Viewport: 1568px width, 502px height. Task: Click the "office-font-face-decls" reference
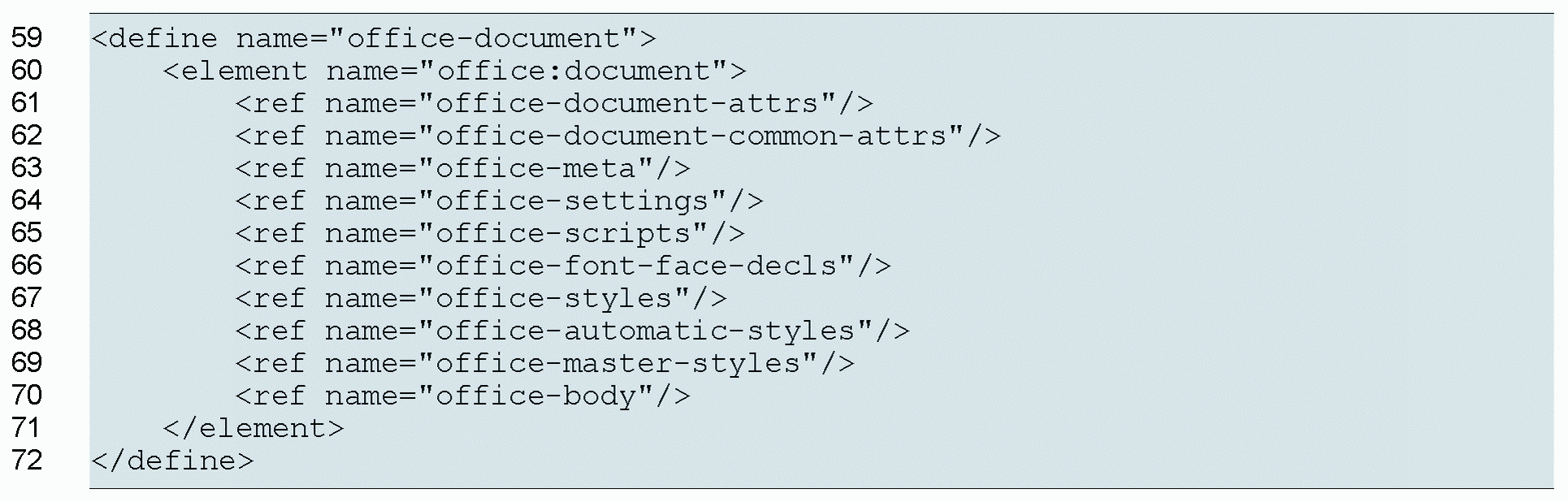click(x=563, y=266)
